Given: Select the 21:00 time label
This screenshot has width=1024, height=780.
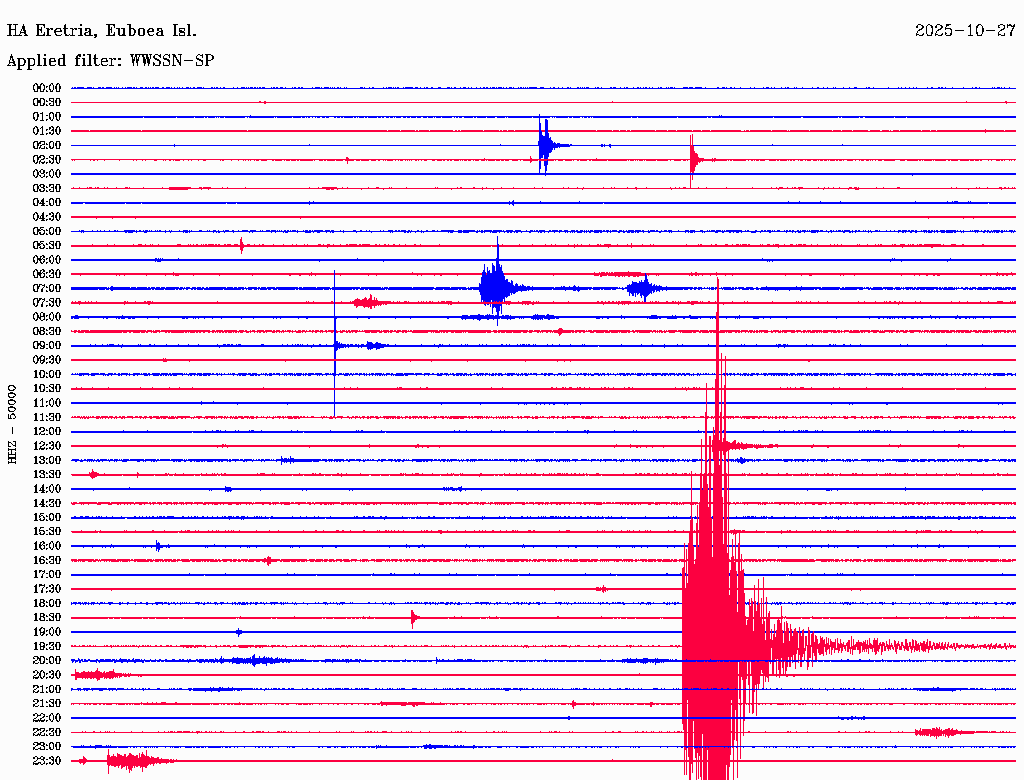Looking at the screenshot, I should [47, 689].
